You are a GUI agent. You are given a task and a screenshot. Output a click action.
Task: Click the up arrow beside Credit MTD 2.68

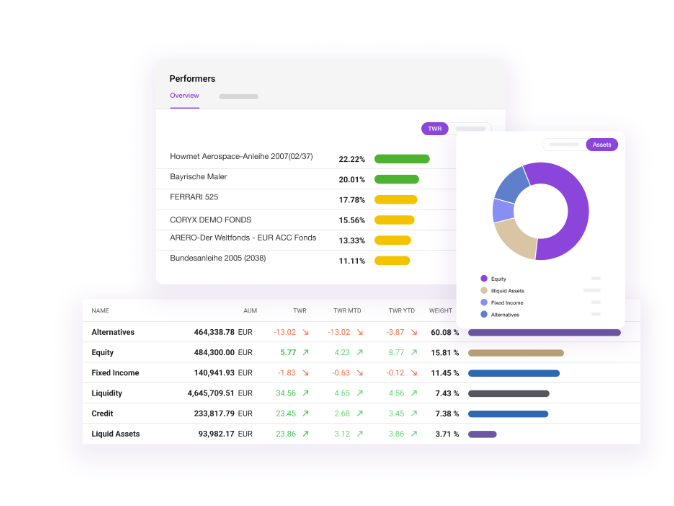360,413
